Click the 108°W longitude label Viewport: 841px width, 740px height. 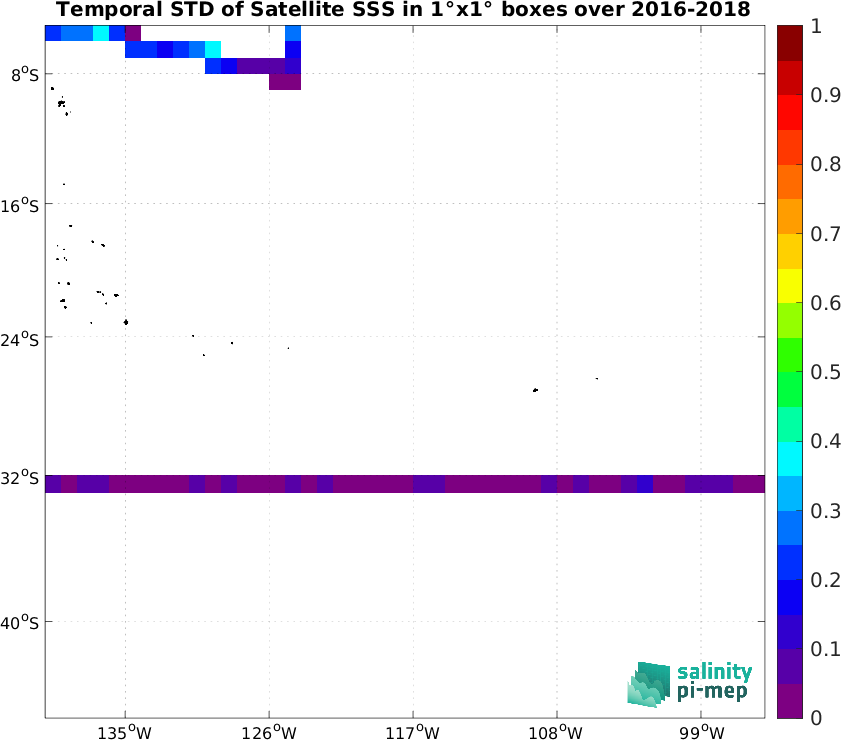pos(556,731)
